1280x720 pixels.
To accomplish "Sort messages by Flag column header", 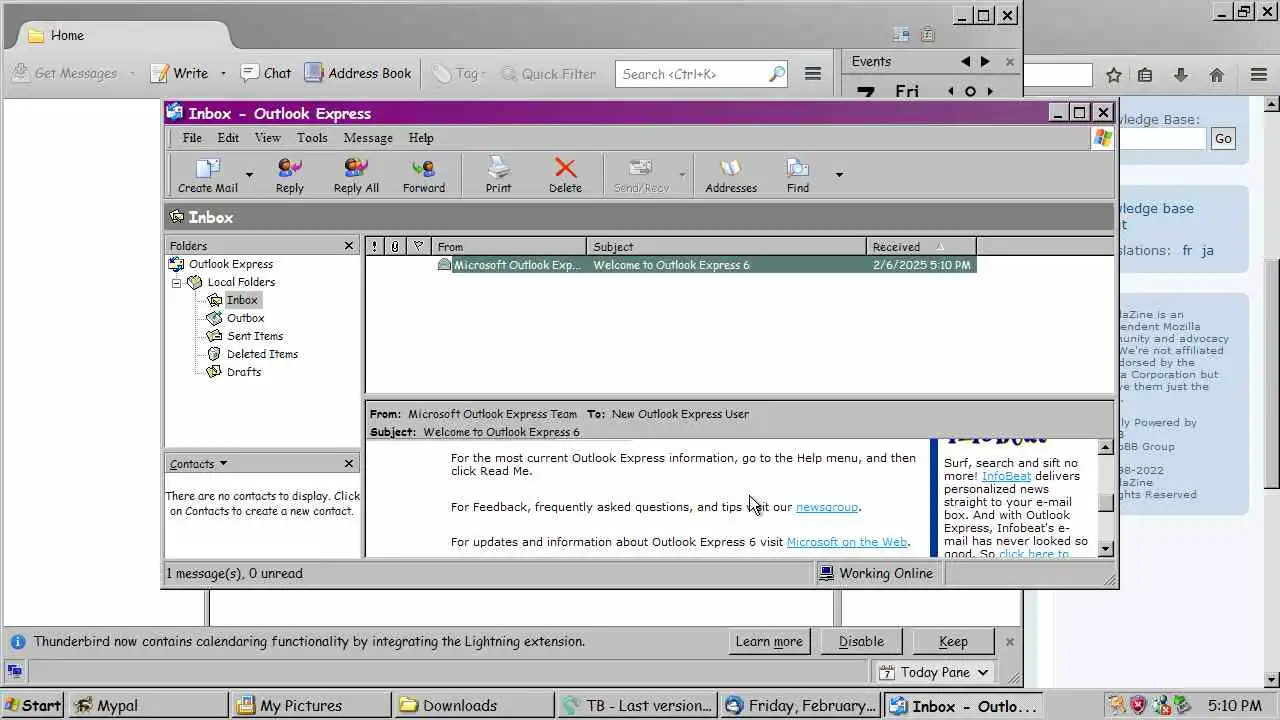I will (419, 247).
